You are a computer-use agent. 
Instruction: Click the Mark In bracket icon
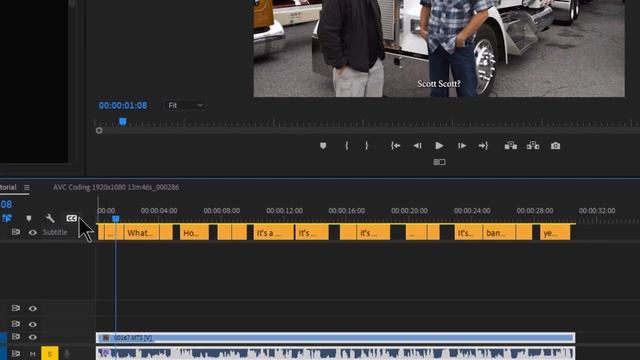coord(347,146)
